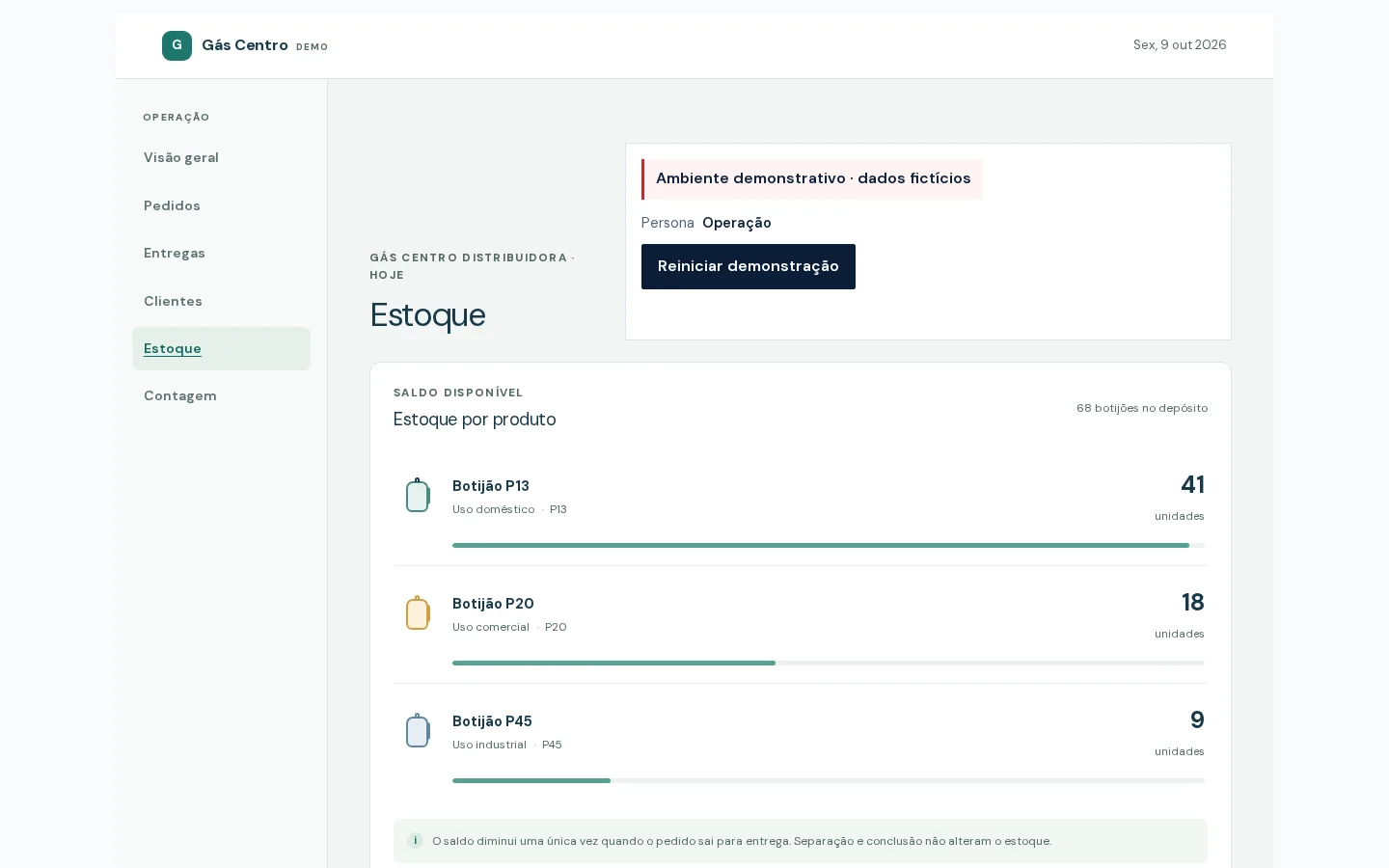The width and height of the screenshot is (1389, 868).
Task: Click the 18 units count
Action: pyautogui.click(x=1193, y=602)
